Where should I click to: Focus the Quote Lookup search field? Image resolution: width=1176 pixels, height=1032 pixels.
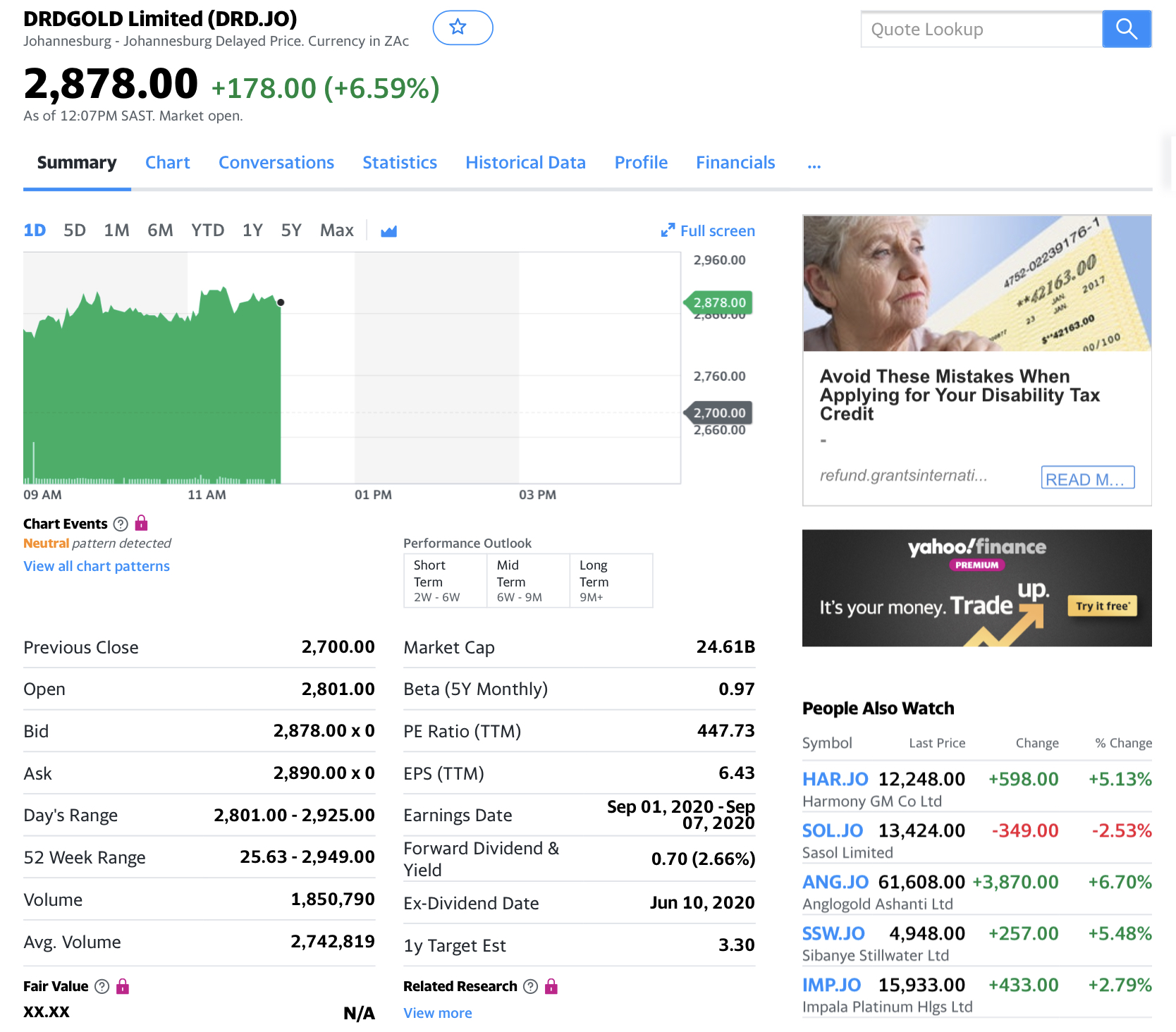tap(981, 29)
